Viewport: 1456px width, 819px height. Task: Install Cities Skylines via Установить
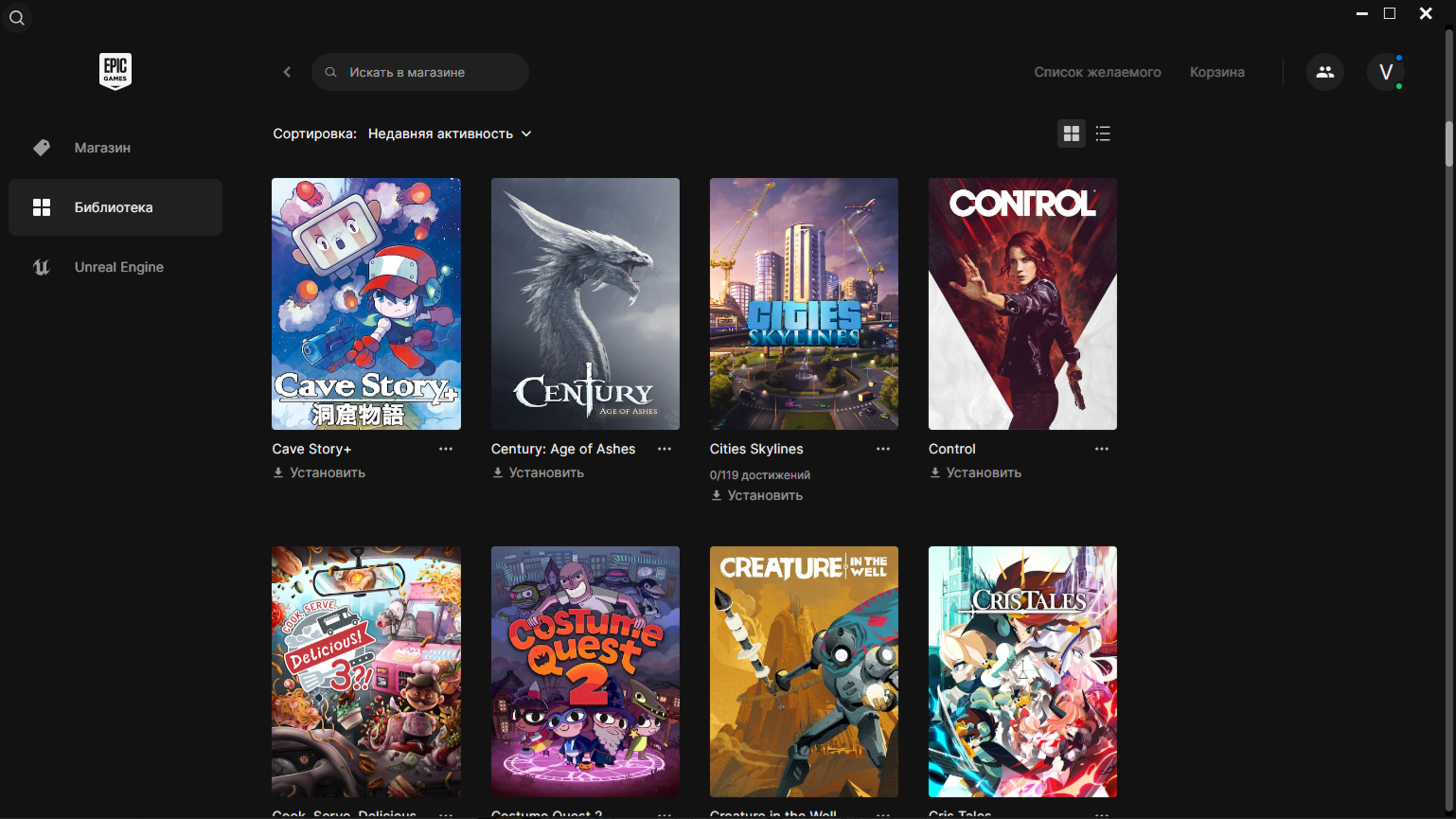[x=756, y=495]
